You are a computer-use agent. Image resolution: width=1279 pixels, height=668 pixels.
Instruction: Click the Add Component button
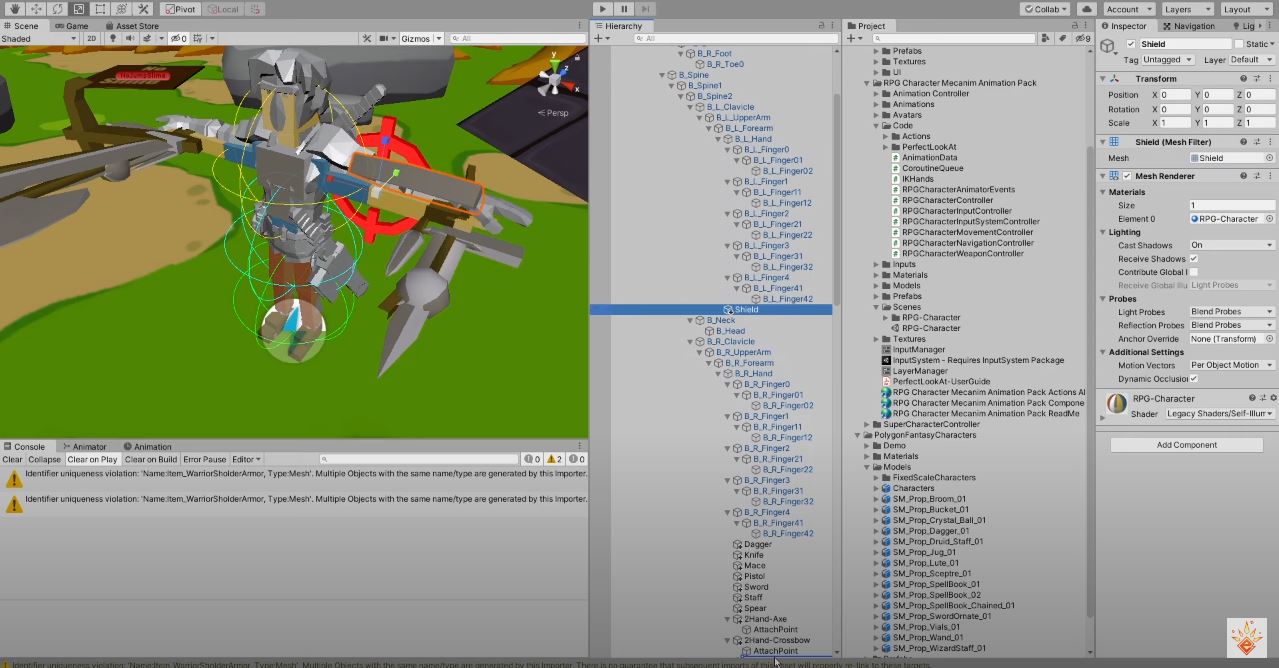[1186, 444]
